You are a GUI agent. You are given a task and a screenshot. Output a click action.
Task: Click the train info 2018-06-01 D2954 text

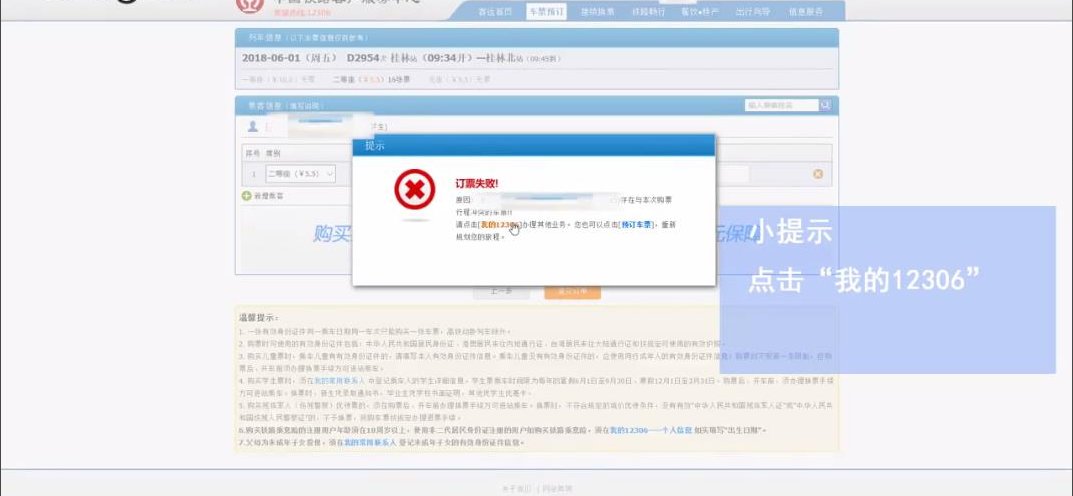[401, 59]
